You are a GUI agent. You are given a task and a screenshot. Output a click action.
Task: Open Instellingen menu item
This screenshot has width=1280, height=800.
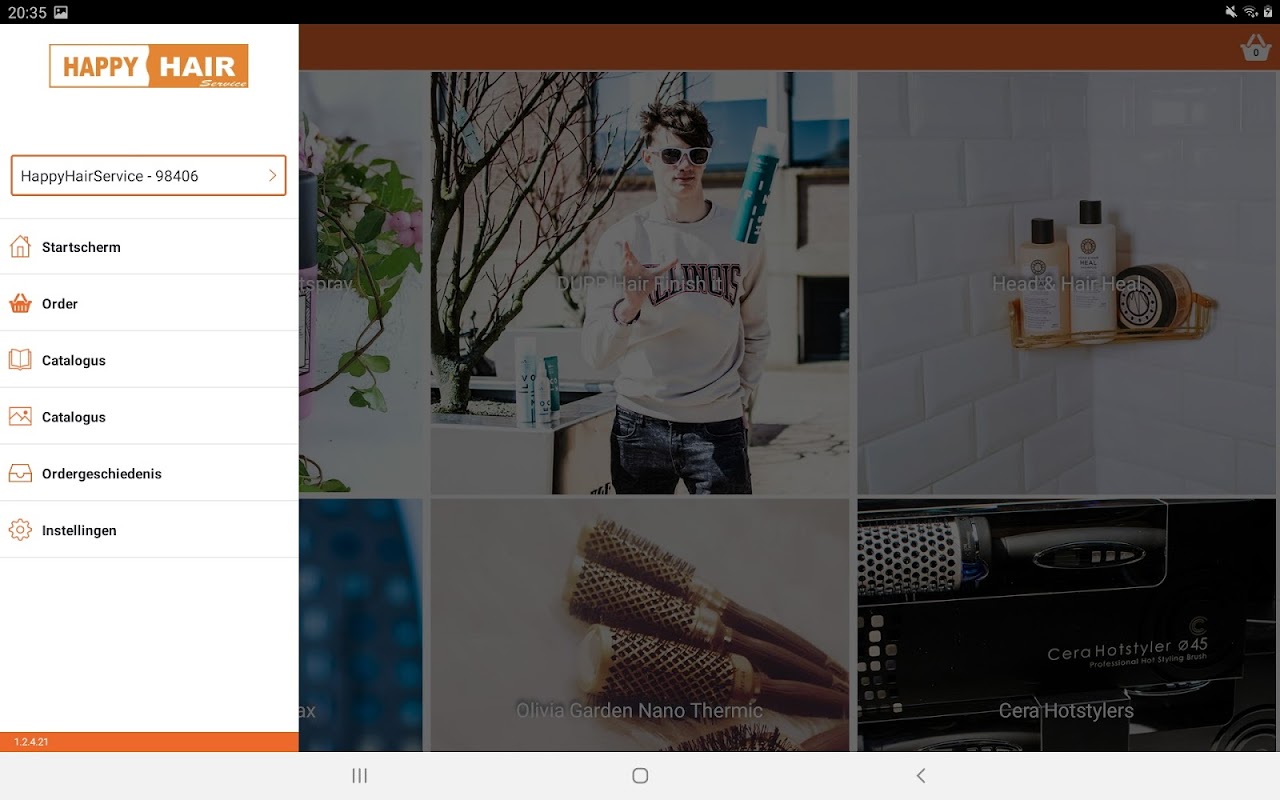point(149,530)
